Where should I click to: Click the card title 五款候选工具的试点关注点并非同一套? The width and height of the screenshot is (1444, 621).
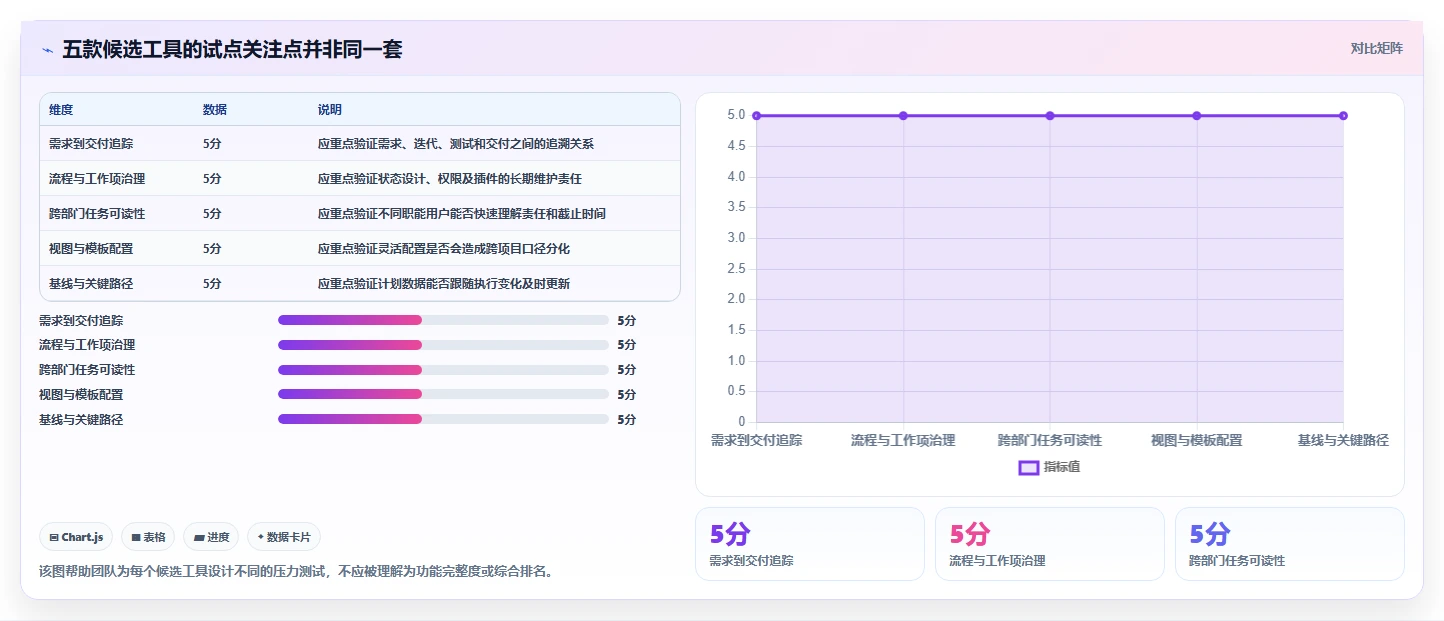(x=232, y=50)
